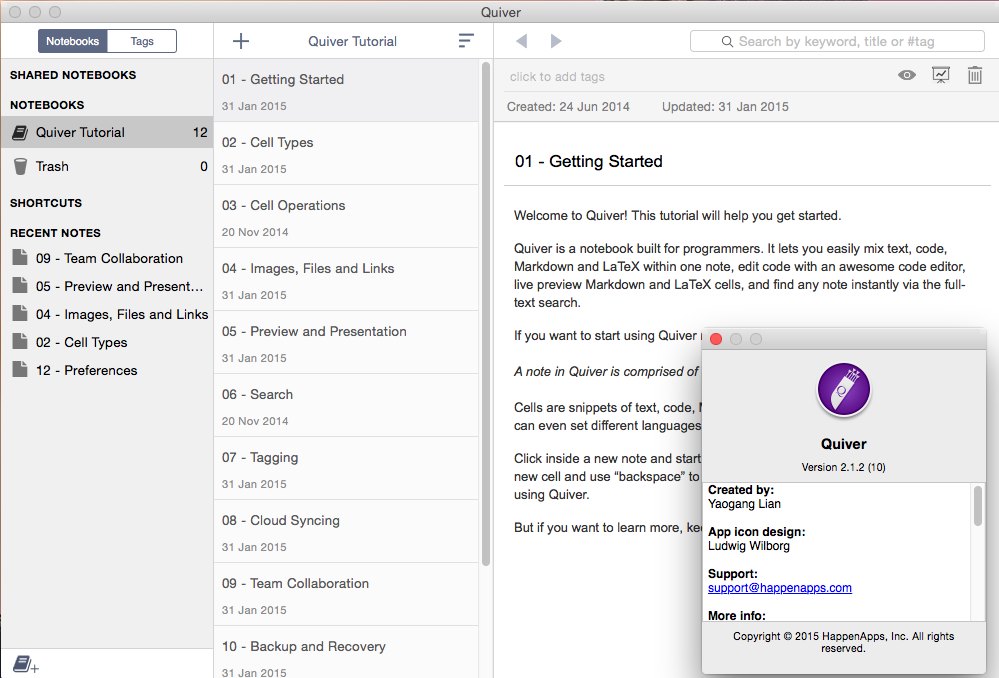
Task: Switch to the Notebooks tab
Action: [73, 41]
